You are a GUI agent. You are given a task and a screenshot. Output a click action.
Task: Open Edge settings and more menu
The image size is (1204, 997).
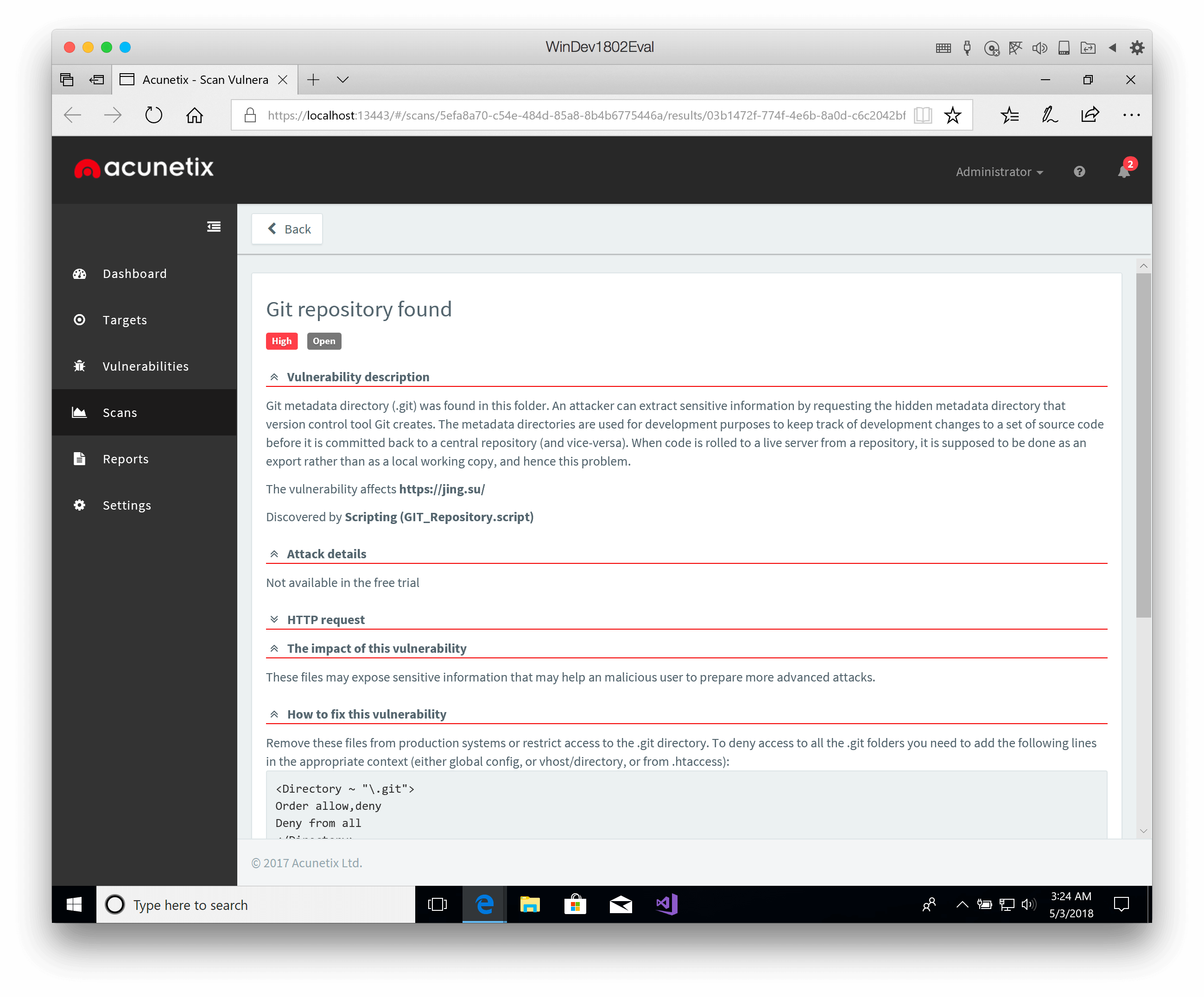1132,115
